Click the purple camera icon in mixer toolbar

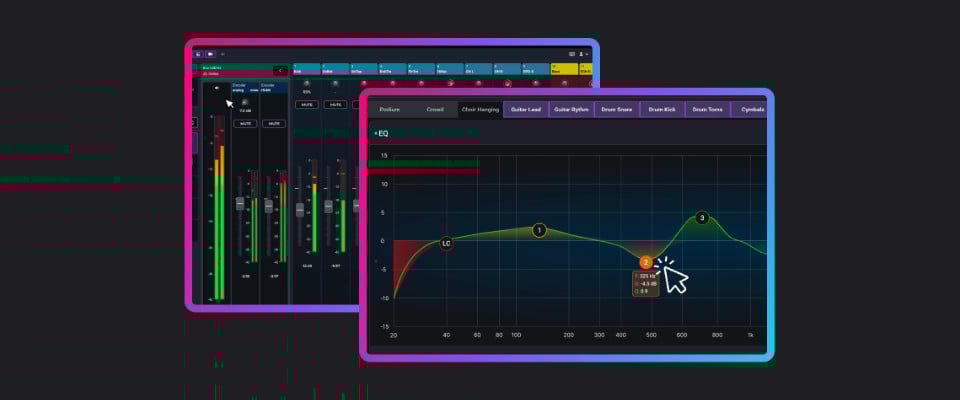coord(210,54)
